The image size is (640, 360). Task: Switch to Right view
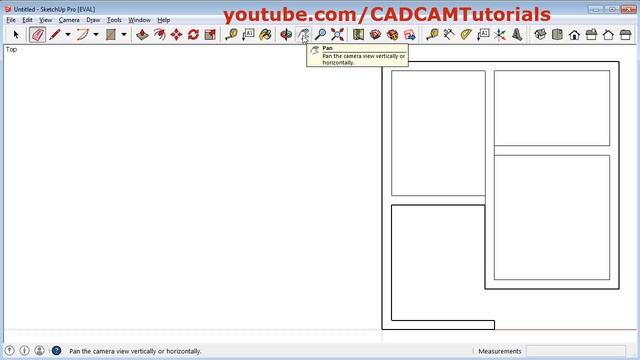click(591, 35)
